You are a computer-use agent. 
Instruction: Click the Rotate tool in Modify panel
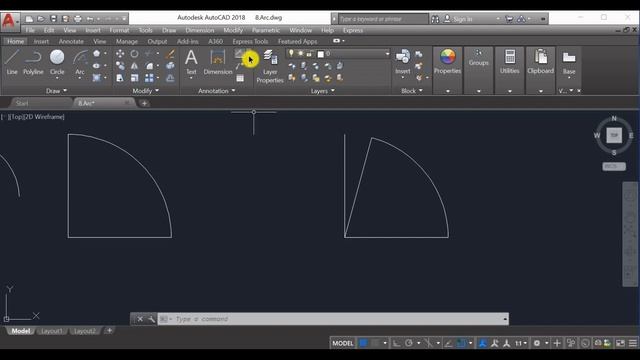click(134, 53)
